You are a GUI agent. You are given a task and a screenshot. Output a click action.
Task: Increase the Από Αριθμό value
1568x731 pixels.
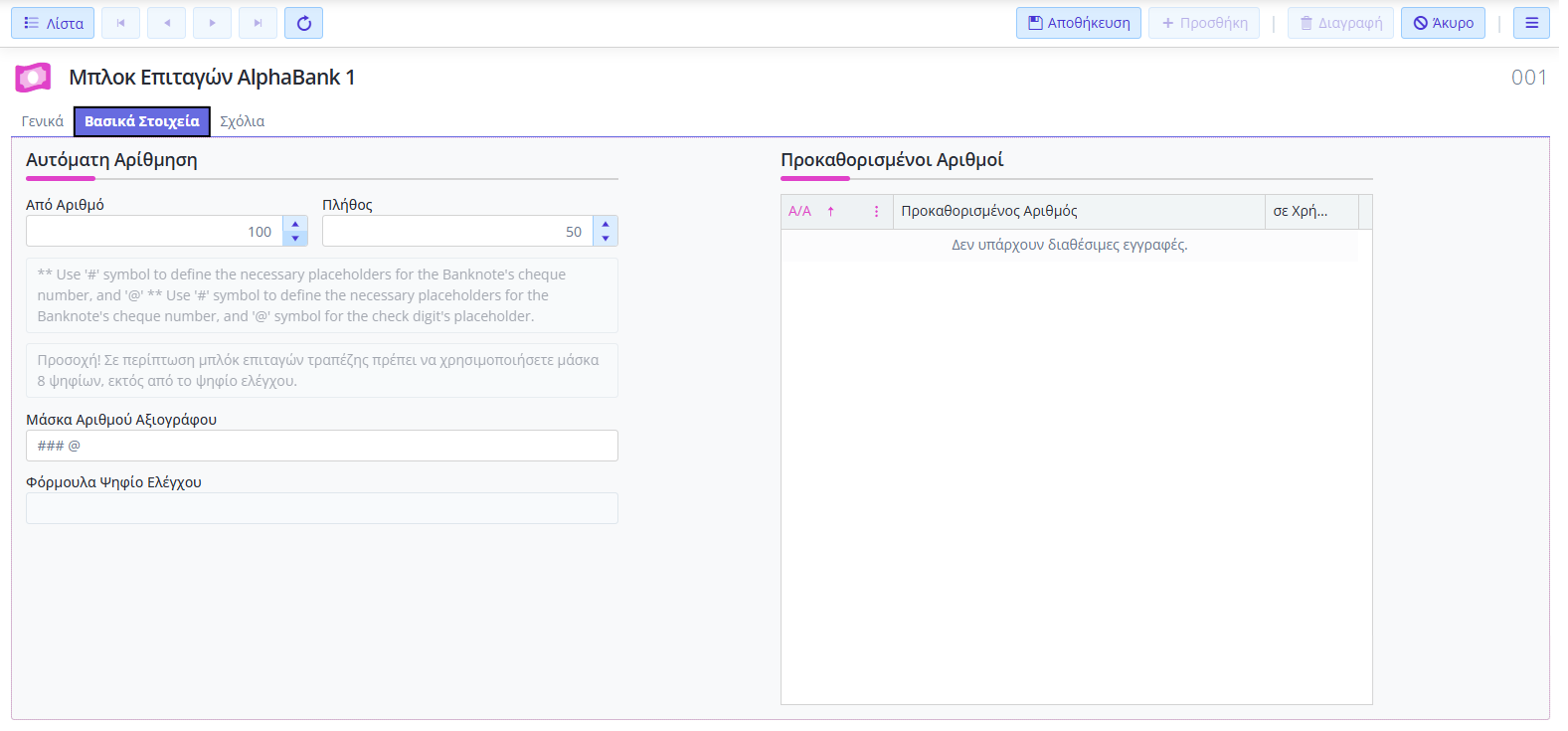(x=295, y=224)
